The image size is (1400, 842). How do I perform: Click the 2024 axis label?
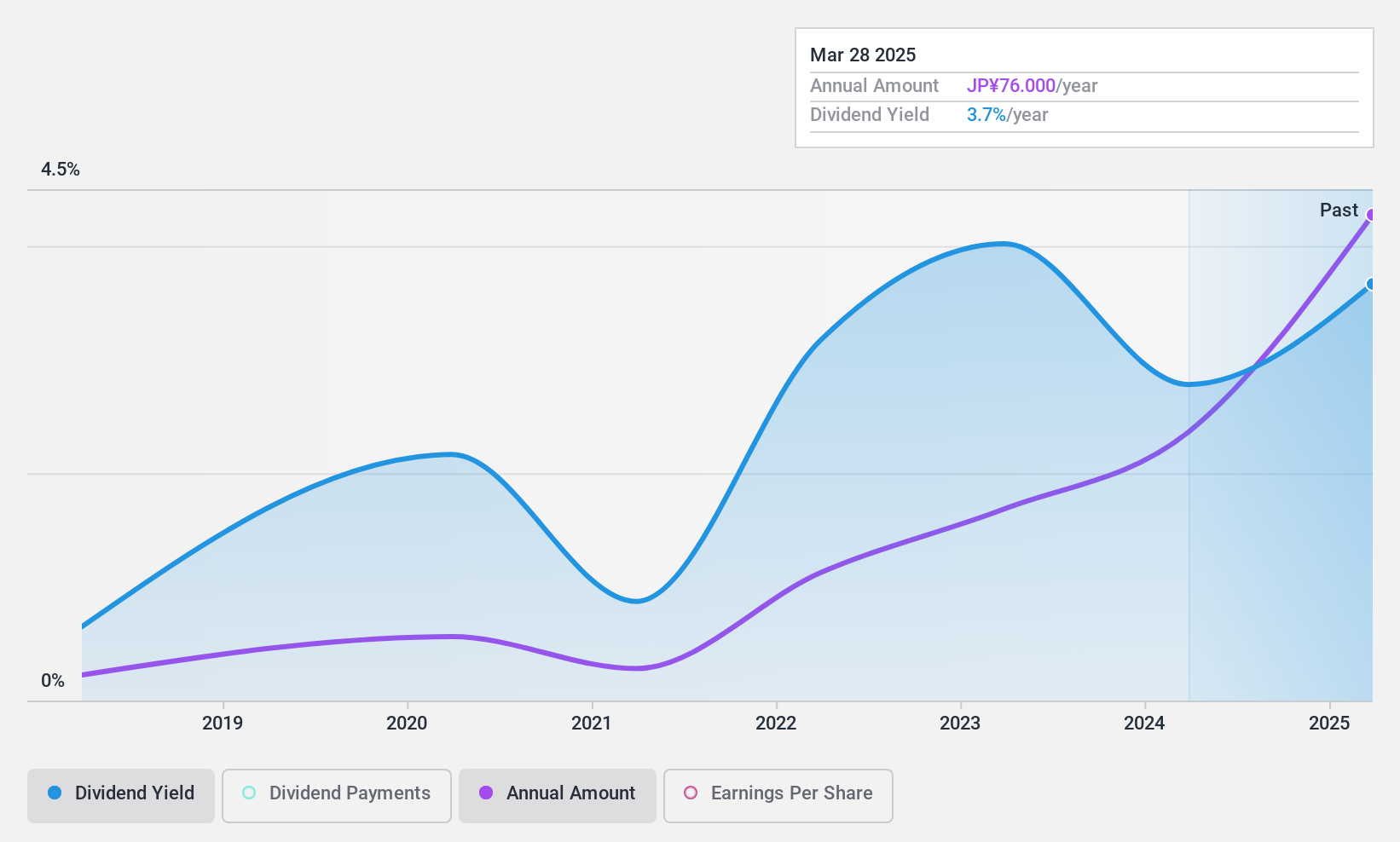1144,724
